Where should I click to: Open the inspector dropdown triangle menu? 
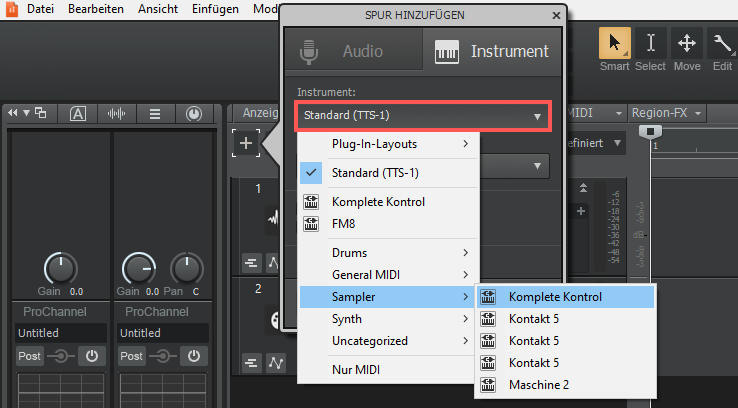(x=26, y=112)
